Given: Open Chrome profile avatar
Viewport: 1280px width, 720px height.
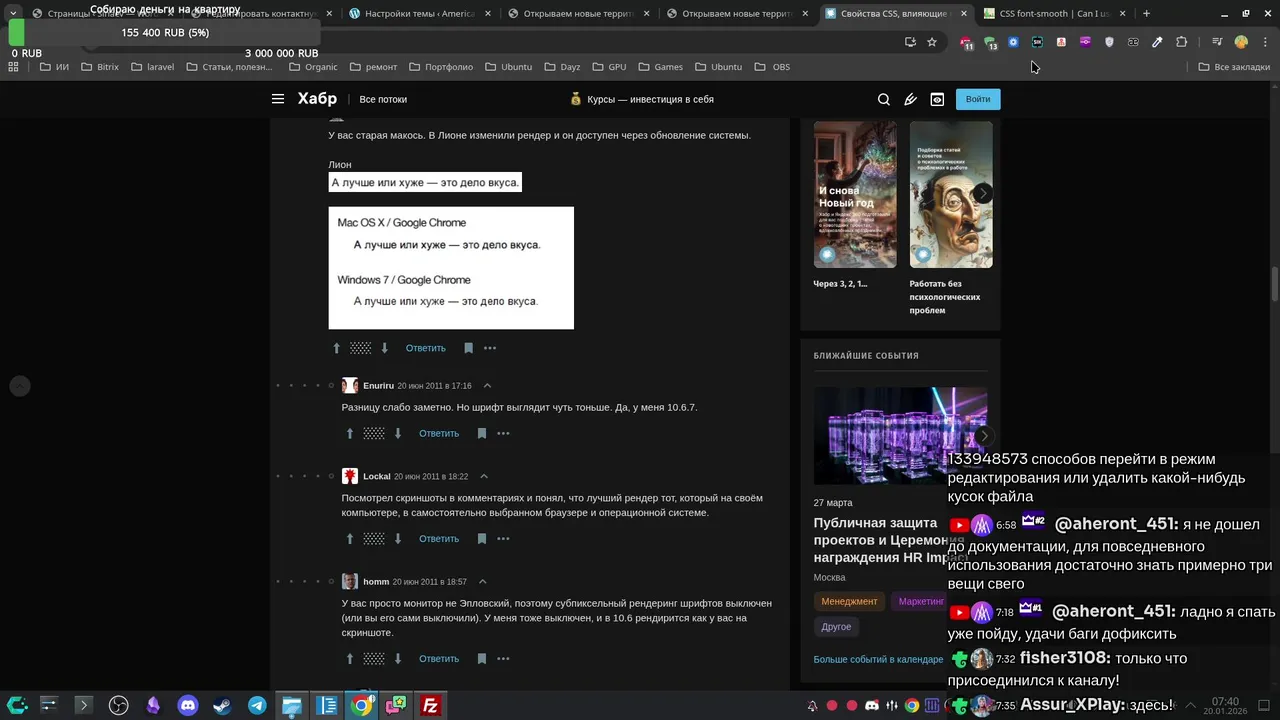Looking at the screenshot, I should pyautogui.click(x=1241, y=42).
